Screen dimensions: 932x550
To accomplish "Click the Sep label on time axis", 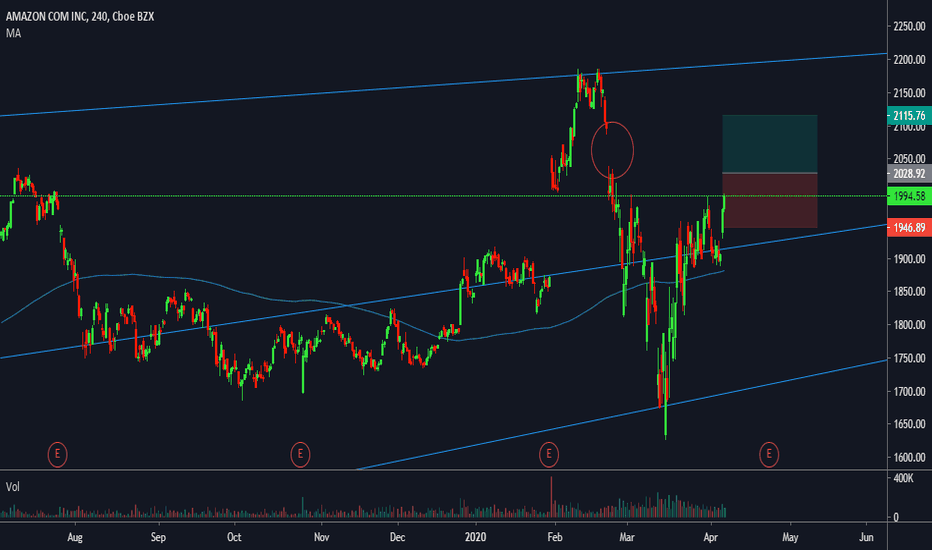I will [x=158, y=538].
